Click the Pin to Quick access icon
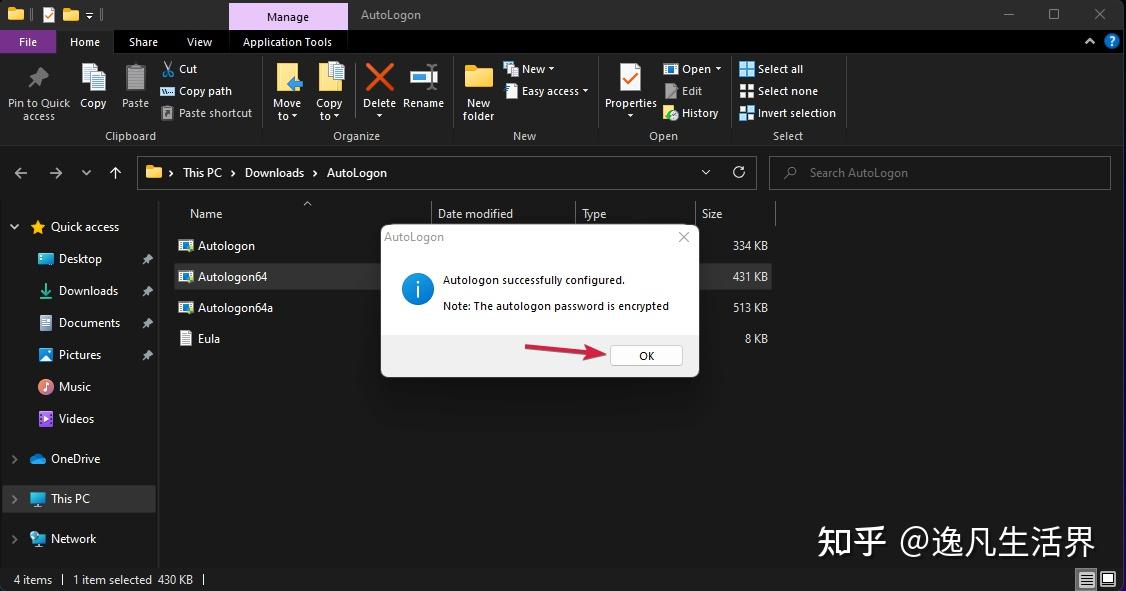The width and height of the screenshot is (1126, 591). tap(38, 90)
